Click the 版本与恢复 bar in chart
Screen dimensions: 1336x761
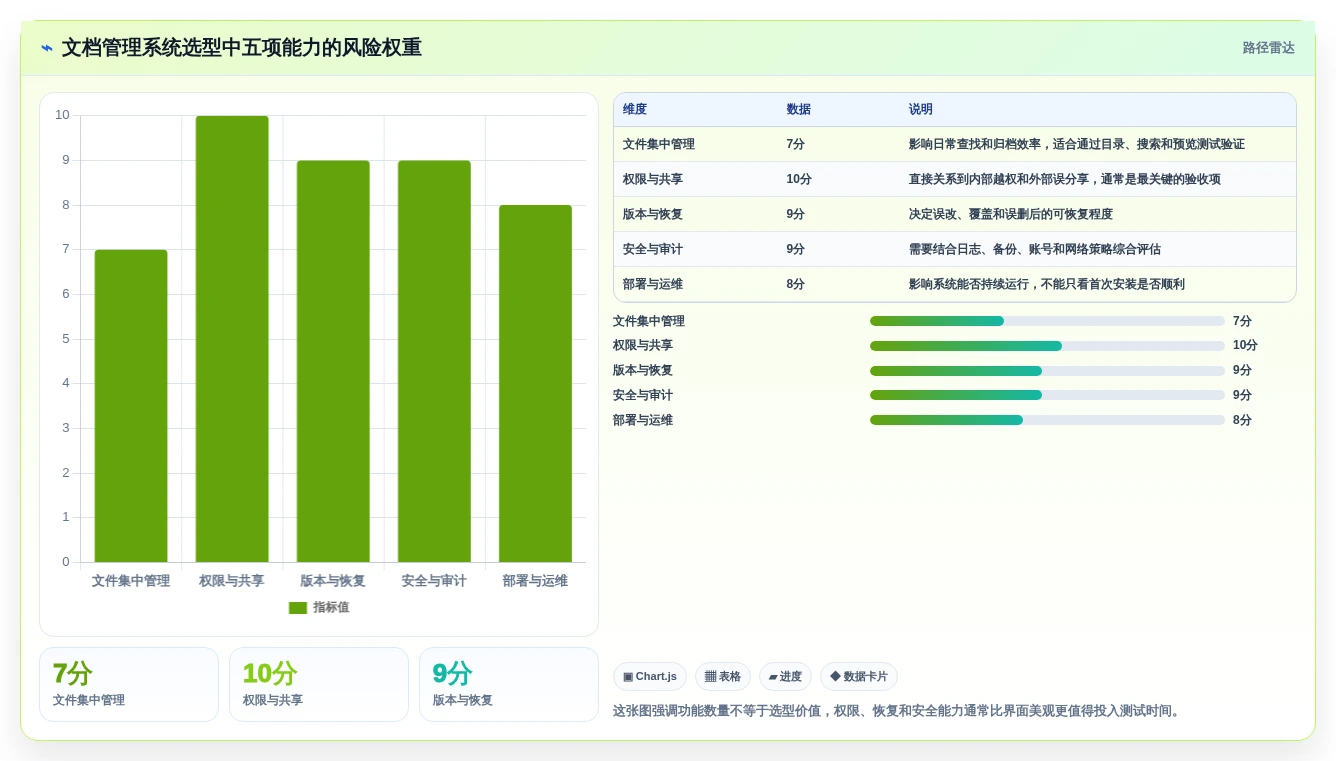333,361
